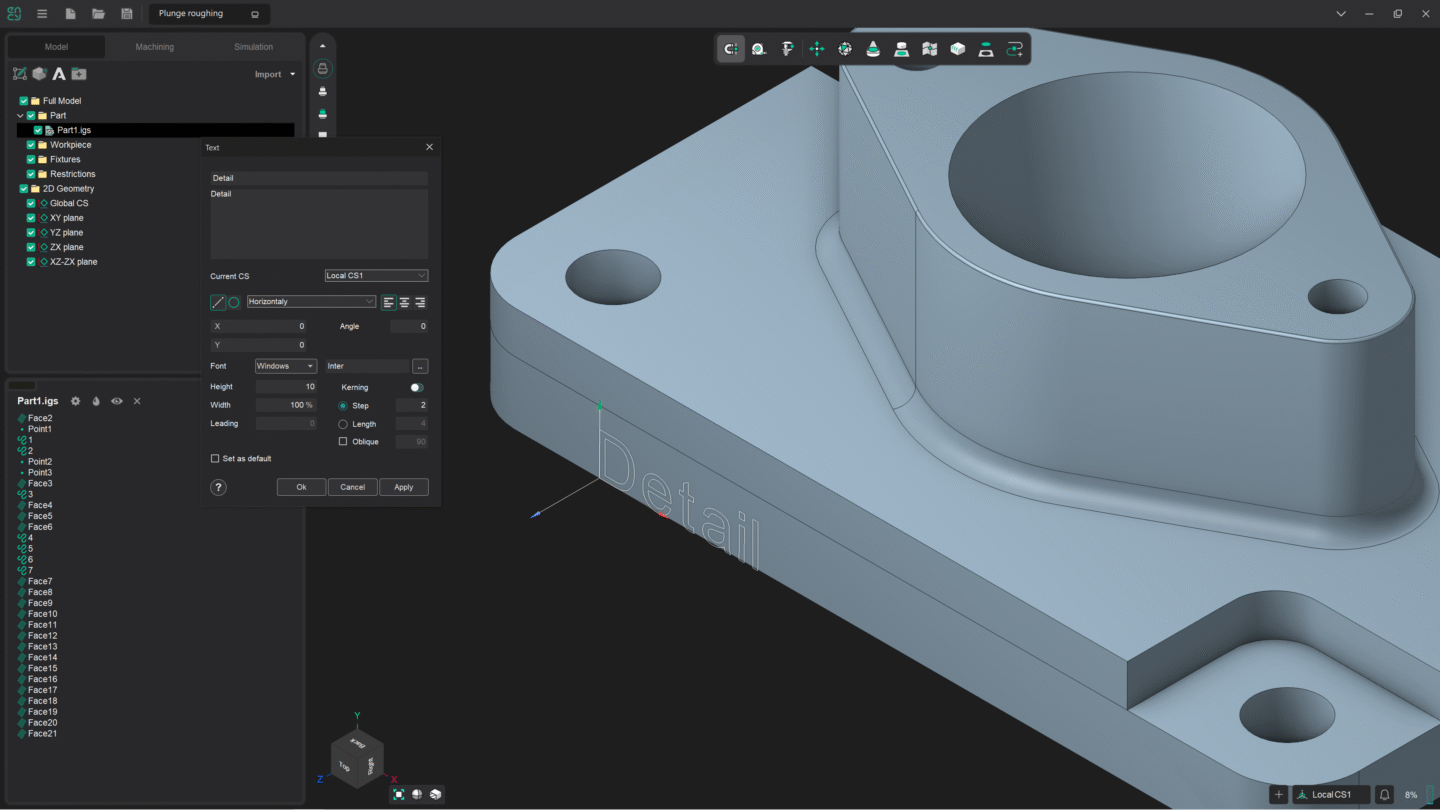Select the Text tool in the Model toolbar
The image size is (1440, 810).
pyautogui.click(x=60, y=73)
